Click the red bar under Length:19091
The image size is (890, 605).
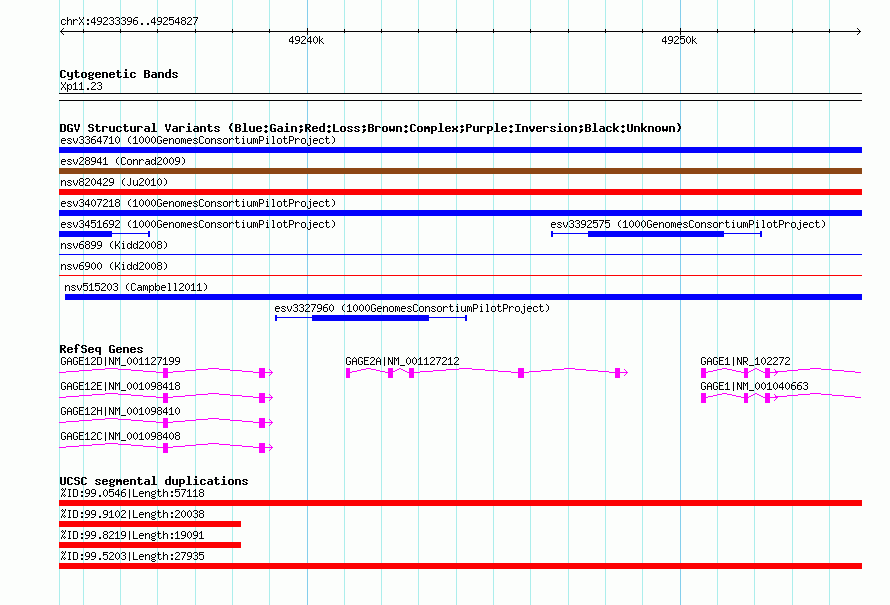coord(150,545)
